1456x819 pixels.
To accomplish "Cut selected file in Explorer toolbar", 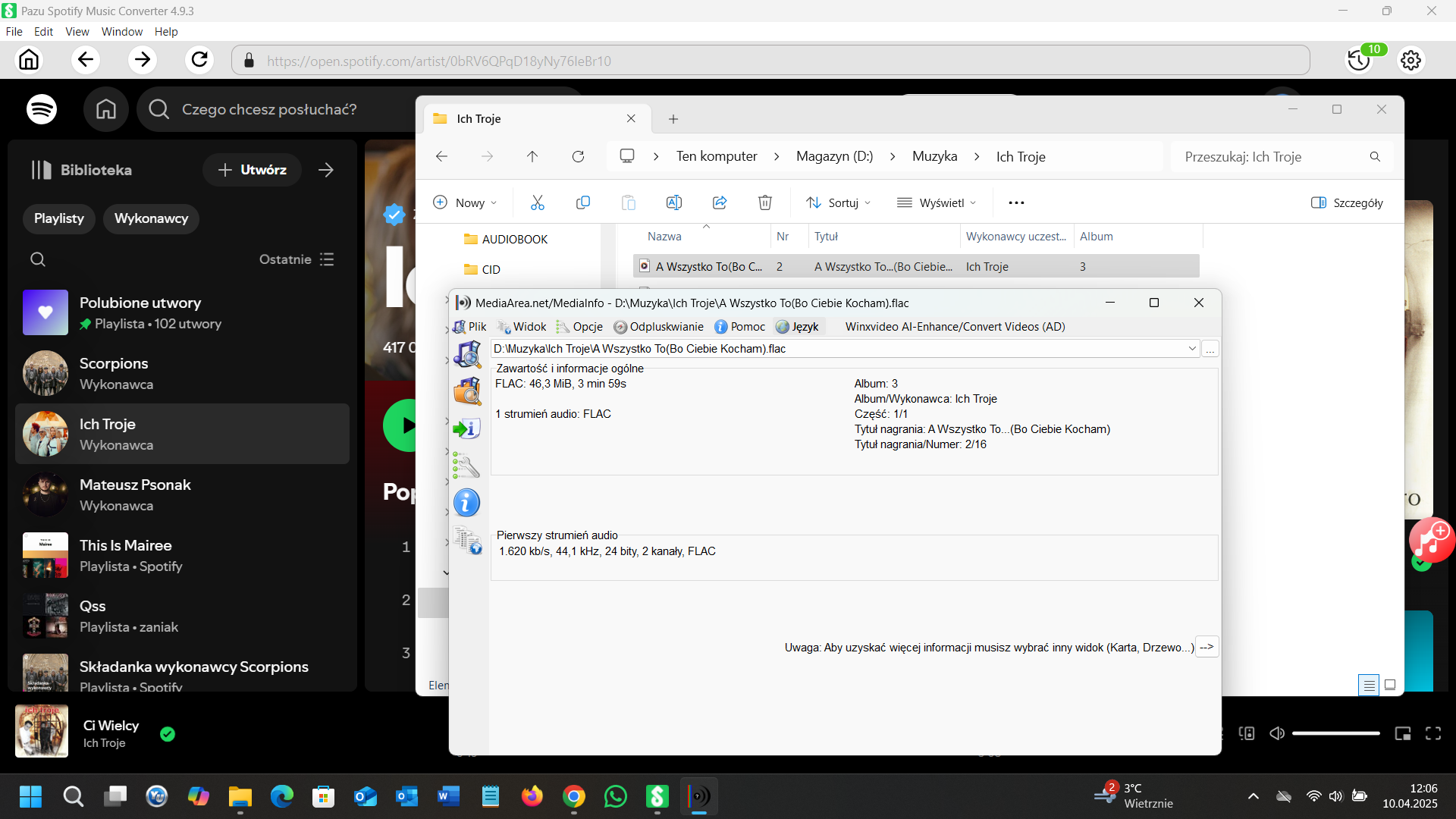I will pyautogui.click(x=538, y=202).
